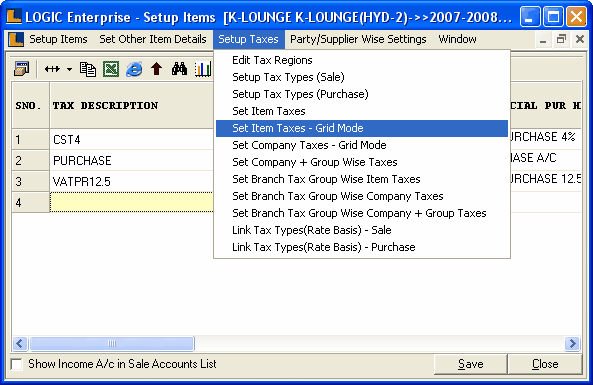Click the bar chart toolbar icon
The image size is (593, 385).
[203, 69]
